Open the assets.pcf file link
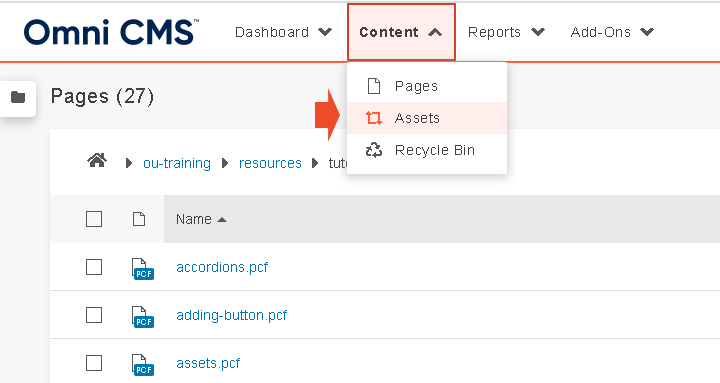This screenshot has width=720, height=383. click(208, 363)
